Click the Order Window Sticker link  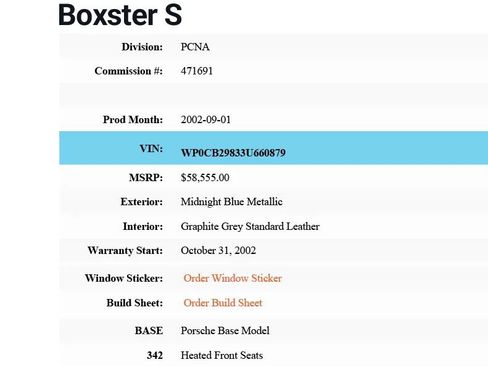point(232,278)
